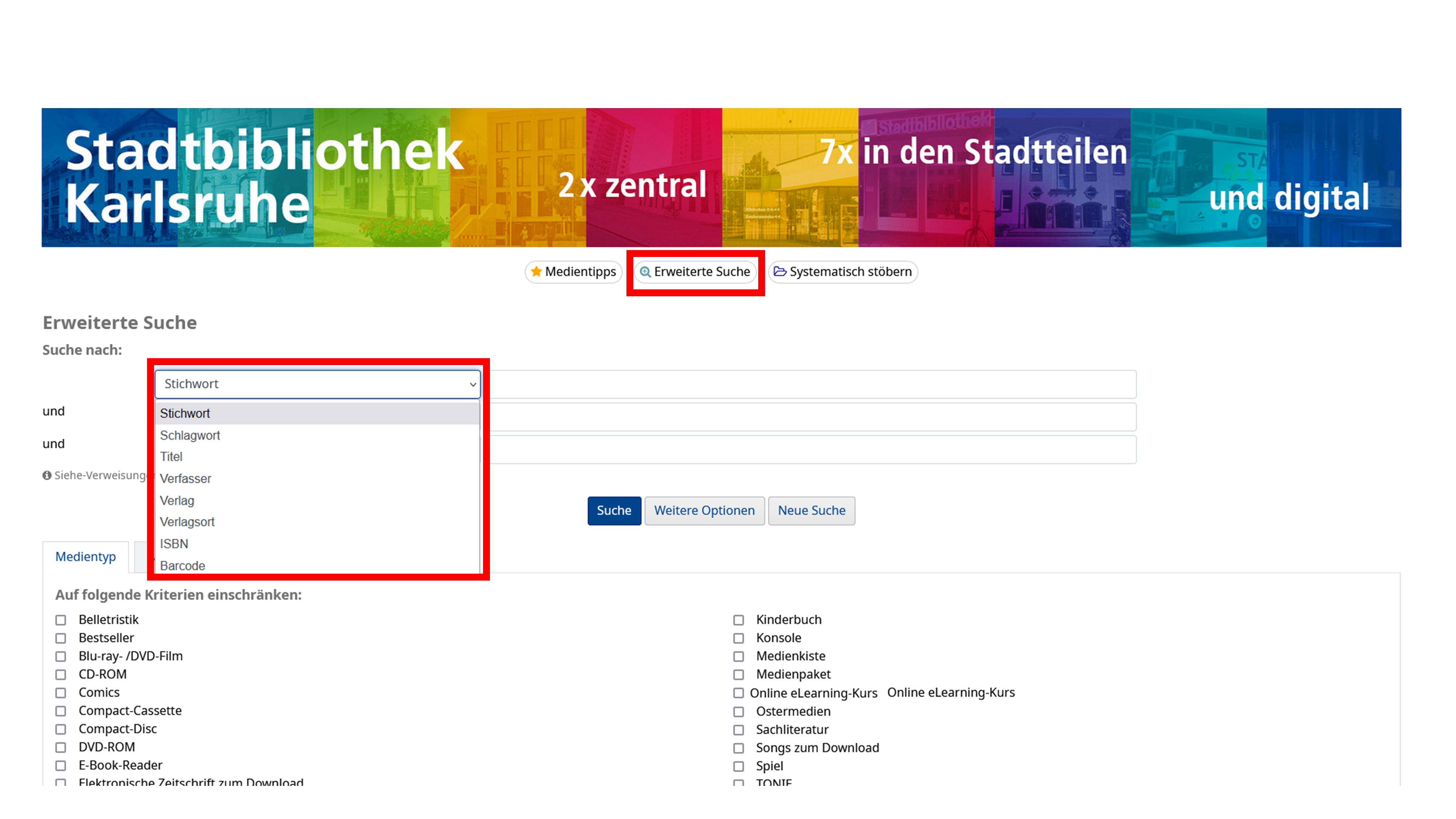
Task: Select Stichwort in the dropdown list
Action: tap(318, 413)
